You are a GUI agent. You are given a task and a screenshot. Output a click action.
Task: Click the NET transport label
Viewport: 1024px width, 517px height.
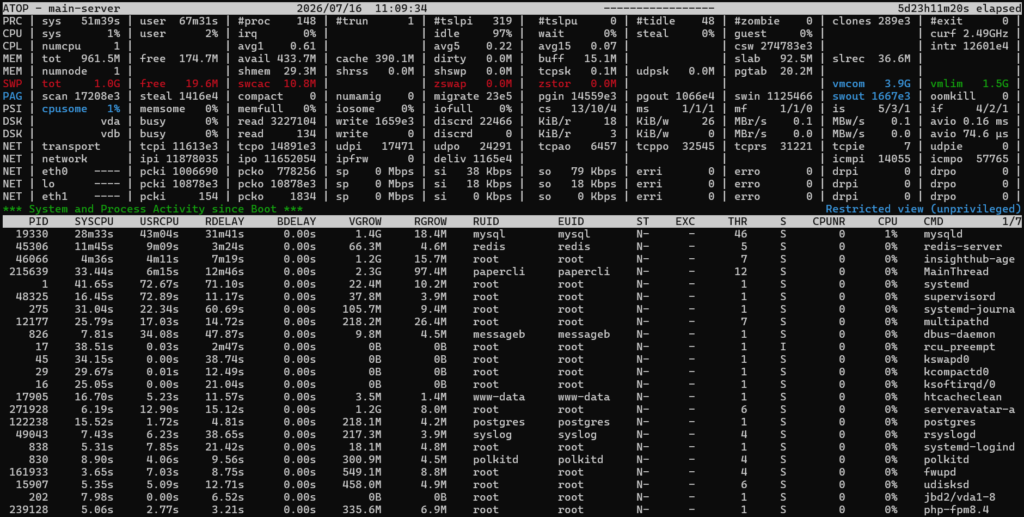tap(71, 146)
